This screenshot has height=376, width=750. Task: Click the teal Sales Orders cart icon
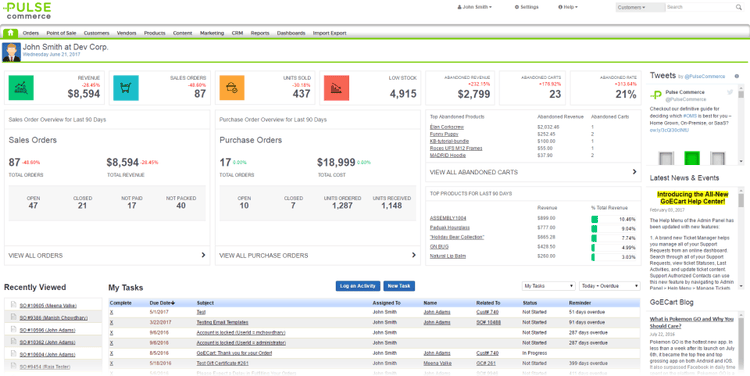126,88
